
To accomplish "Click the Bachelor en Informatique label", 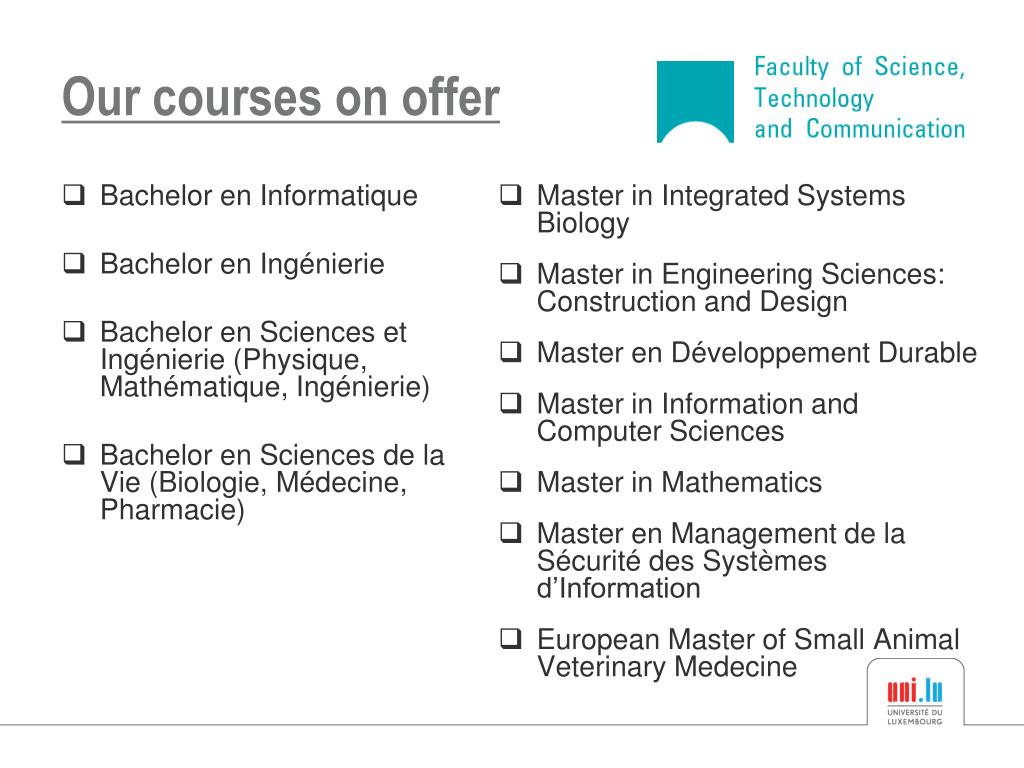I will click(259, 196).
